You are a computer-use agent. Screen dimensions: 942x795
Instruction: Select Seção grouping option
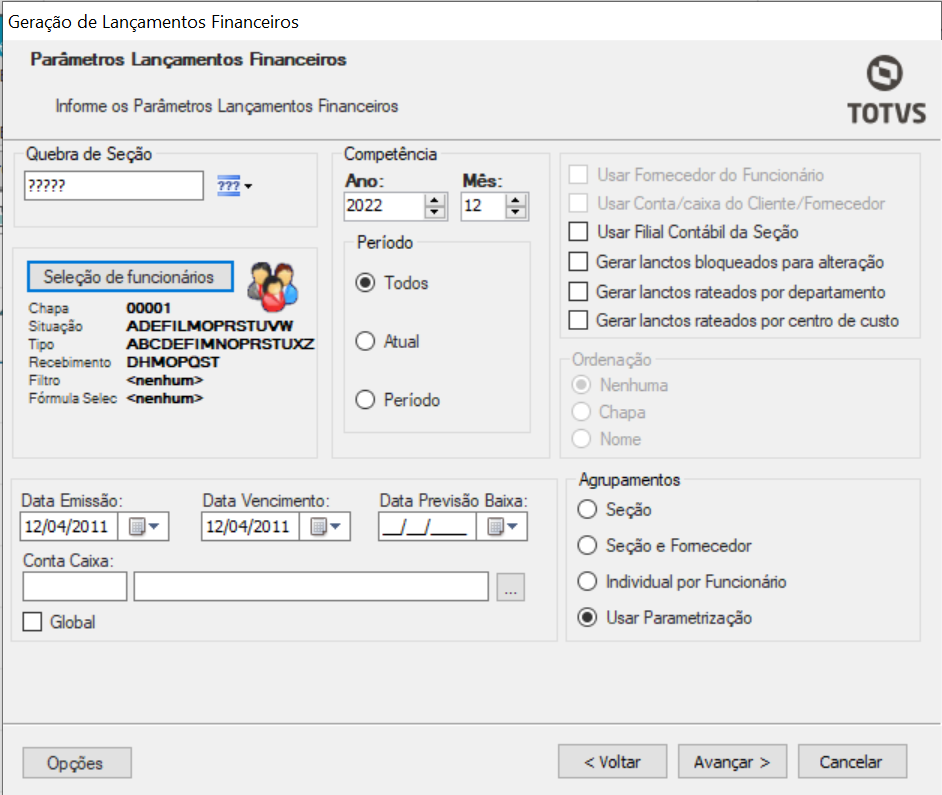click(587, 510)
